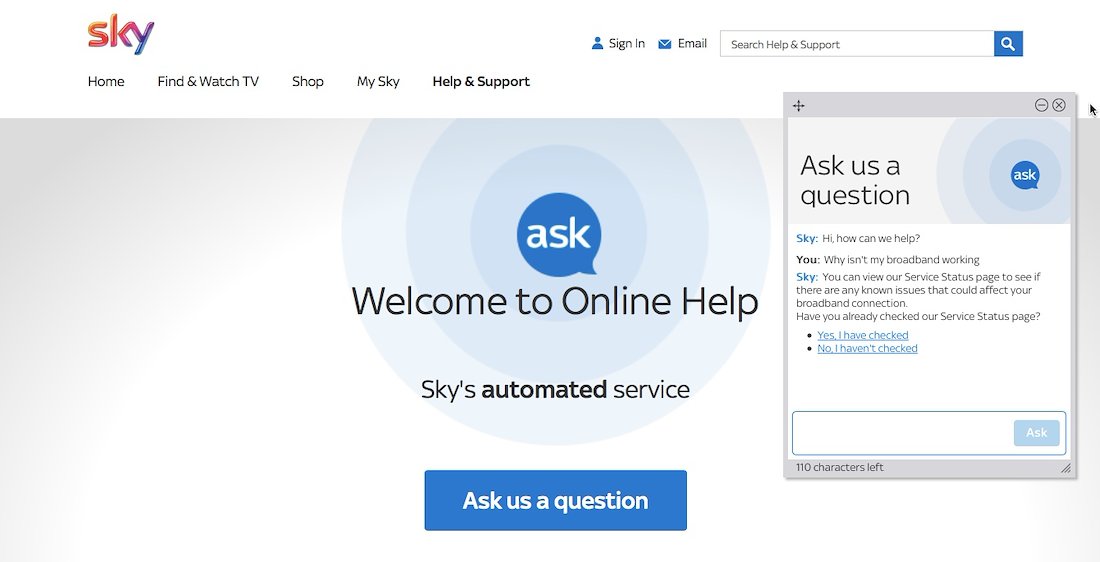
Task: Click the Sky logo
Action: (x=121, y=34)
